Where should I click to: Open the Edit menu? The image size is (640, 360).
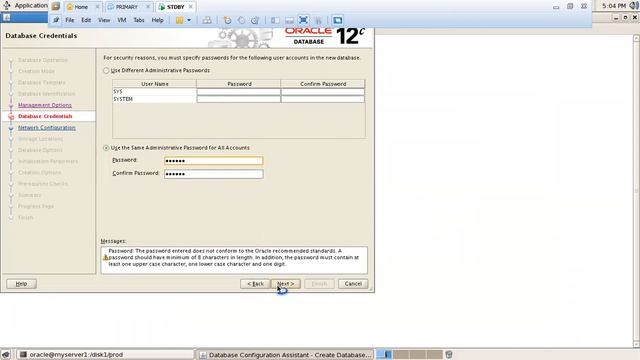tap(86, 20)
